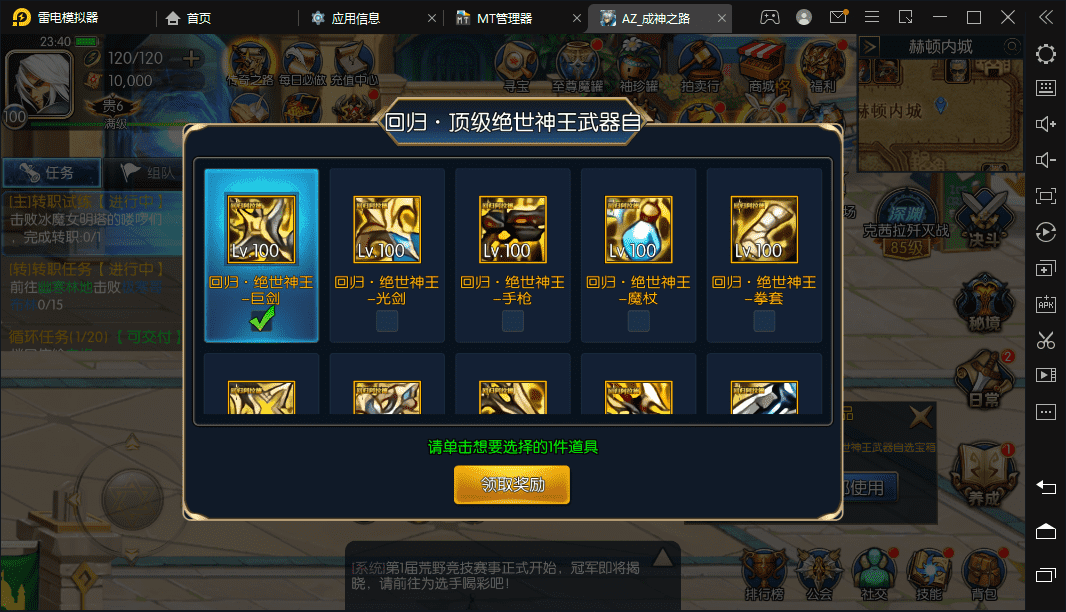This screenshot has width=1066, height=612.
Task: Click the scissors screenshot tool icon
Action: click(x=1046, y=340)
